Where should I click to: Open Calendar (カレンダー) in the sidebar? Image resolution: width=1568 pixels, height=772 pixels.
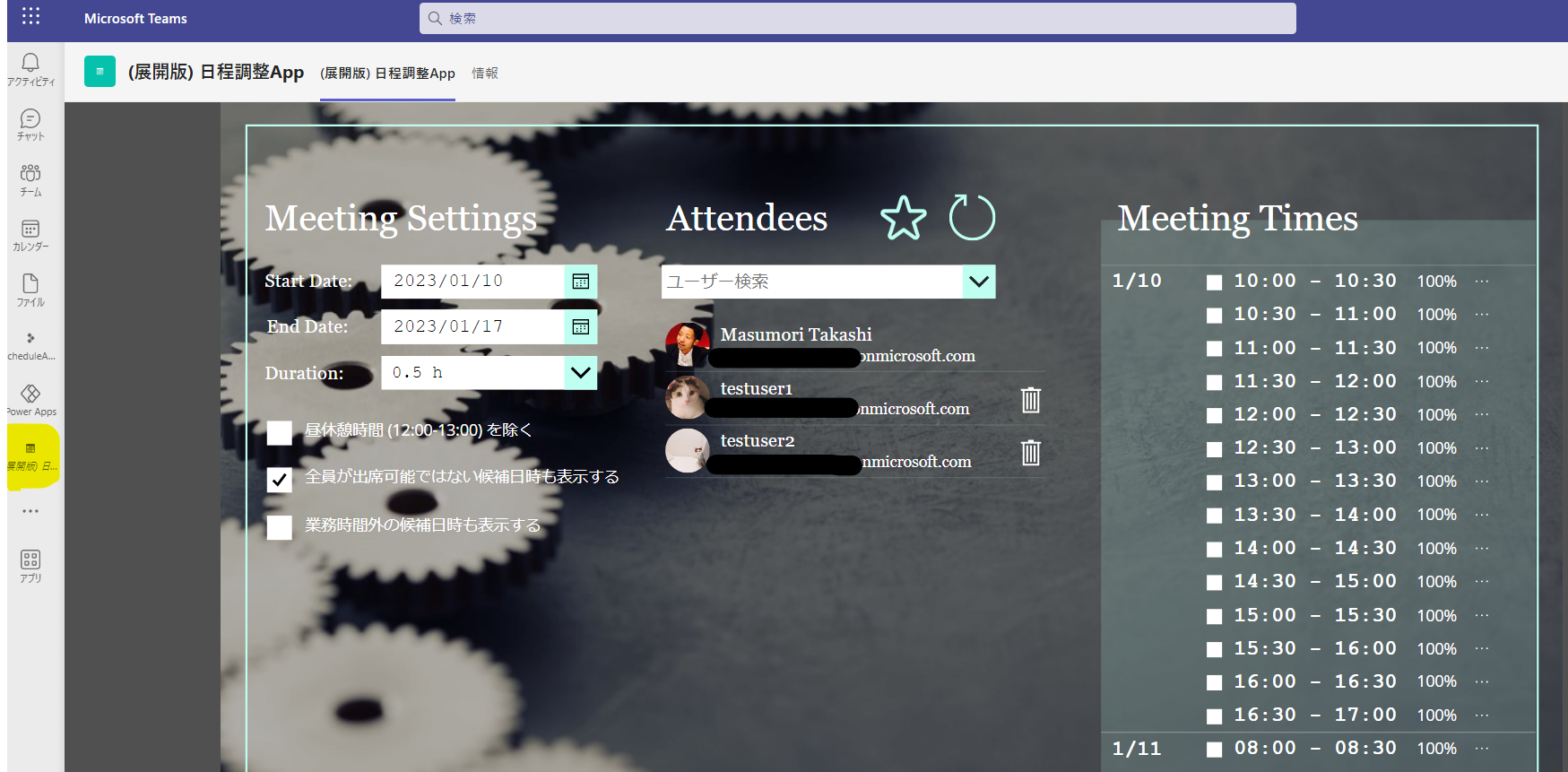pos(30,235)
